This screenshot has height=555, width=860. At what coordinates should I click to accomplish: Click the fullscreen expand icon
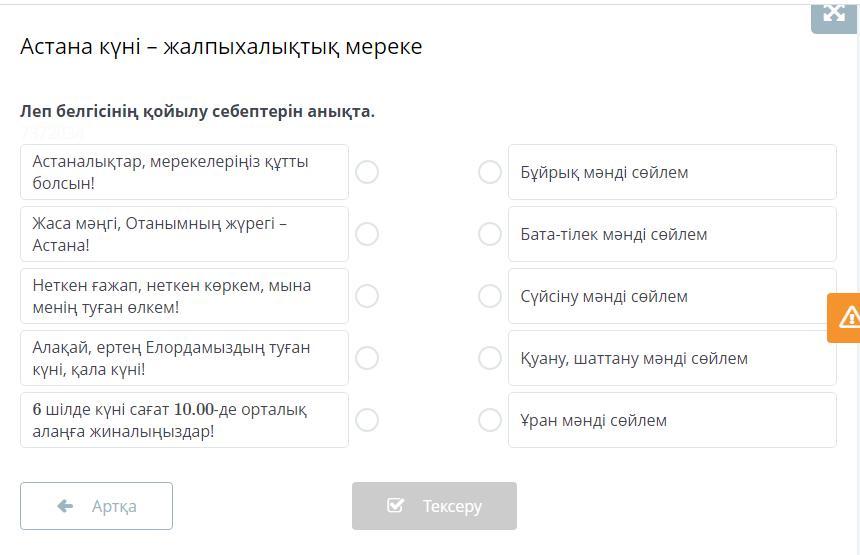(x=833, y=14)
